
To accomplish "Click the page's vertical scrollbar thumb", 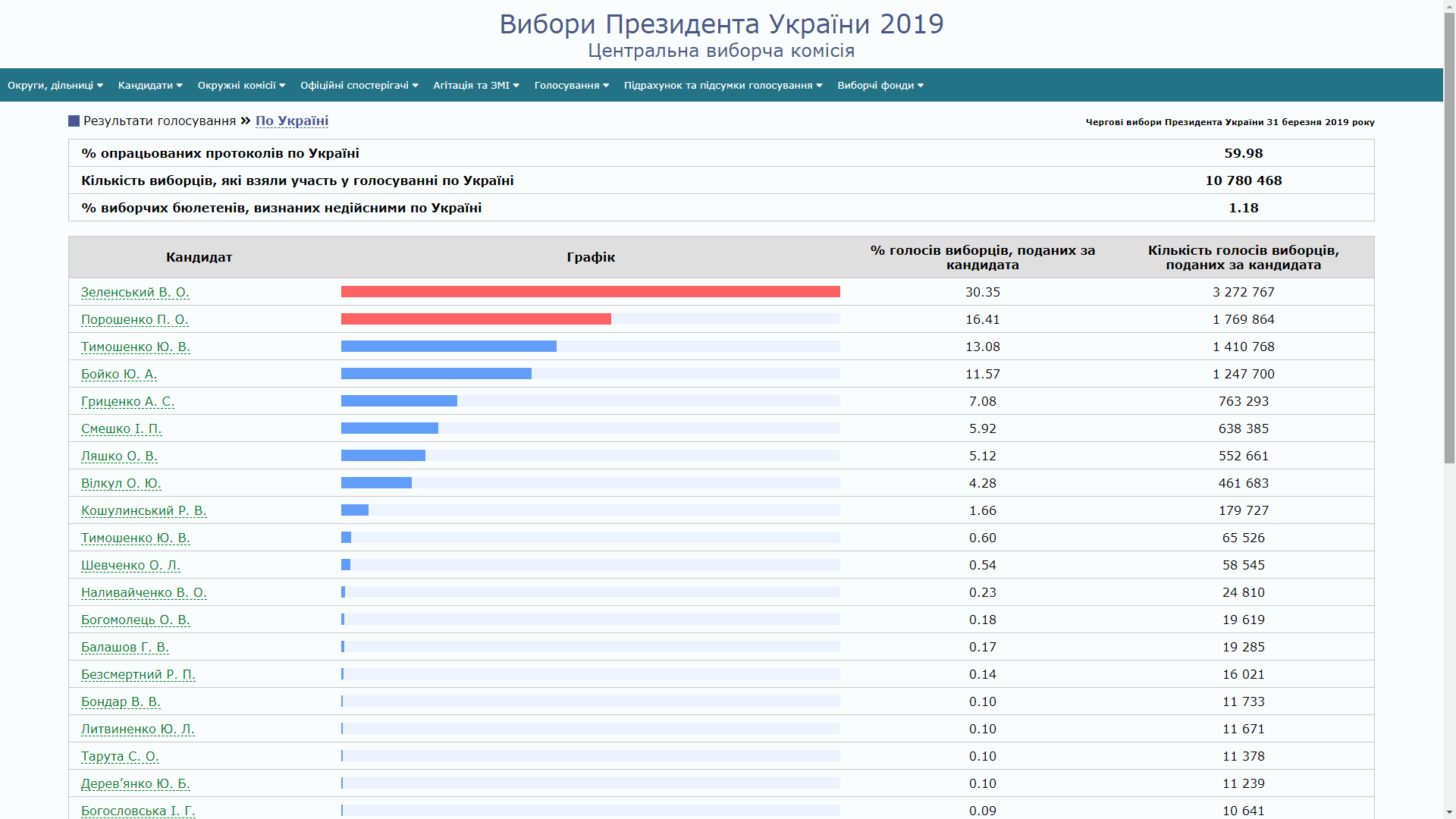I will coord(1449,237).
